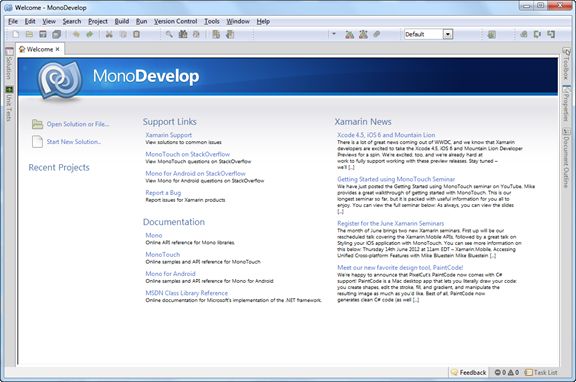Open the Unit Tests pad in left sidebar
Screen dimensions: 576x382
point(9,104)
